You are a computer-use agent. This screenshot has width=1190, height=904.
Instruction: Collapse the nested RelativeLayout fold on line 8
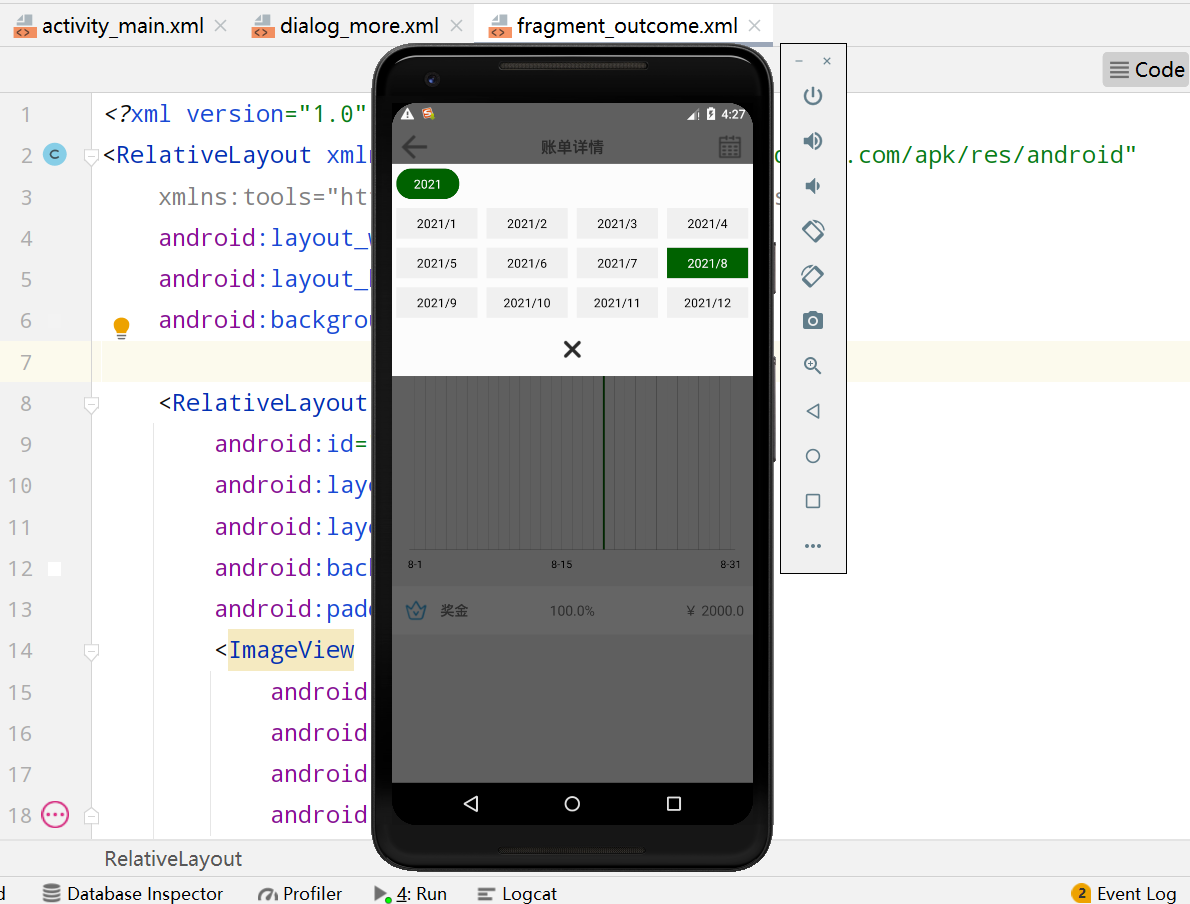click(x=91, y=404)
